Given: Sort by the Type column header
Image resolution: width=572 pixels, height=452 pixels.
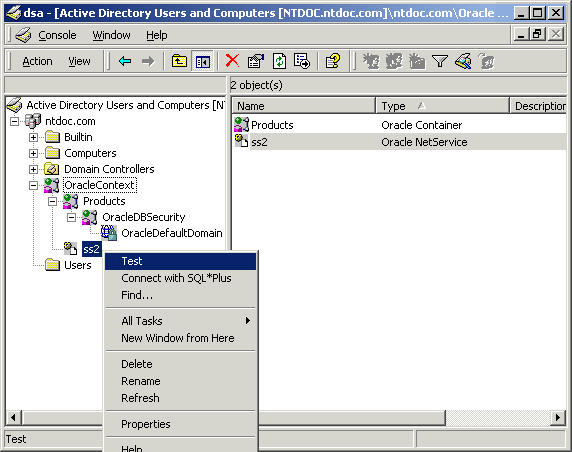Looking at the screenshot, I should (442, 106).
